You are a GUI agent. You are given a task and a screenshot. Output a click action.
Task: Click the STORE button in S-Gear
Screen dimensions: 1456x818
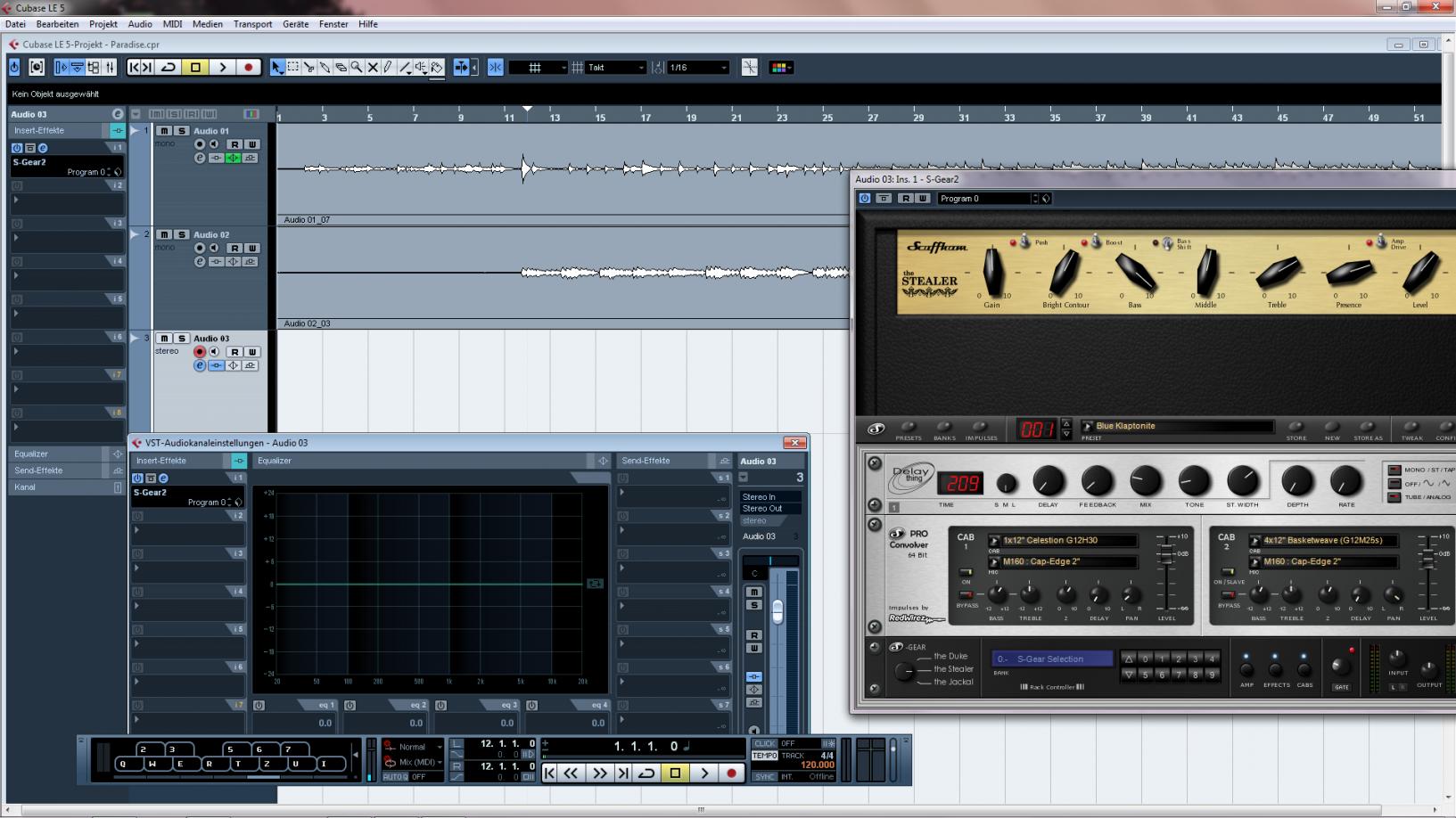[x=1296, y=428]
